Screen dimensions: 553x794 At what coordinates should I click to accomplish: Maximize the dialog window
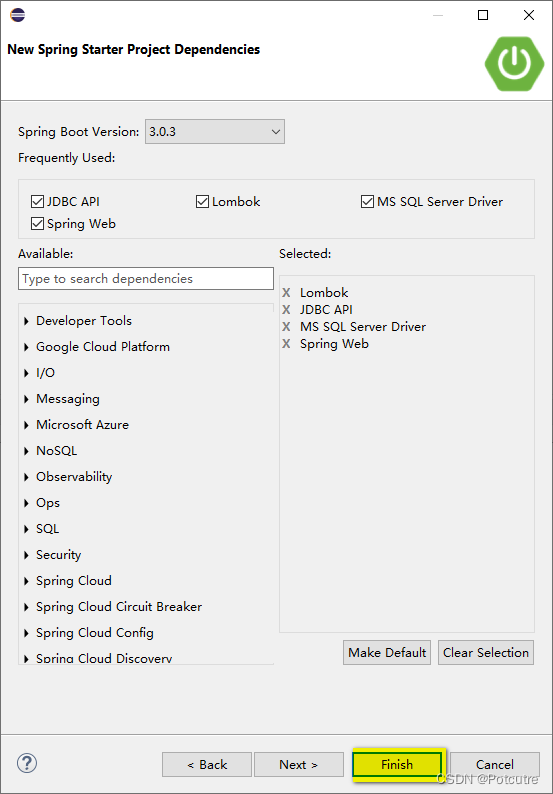tap(483, 16)
